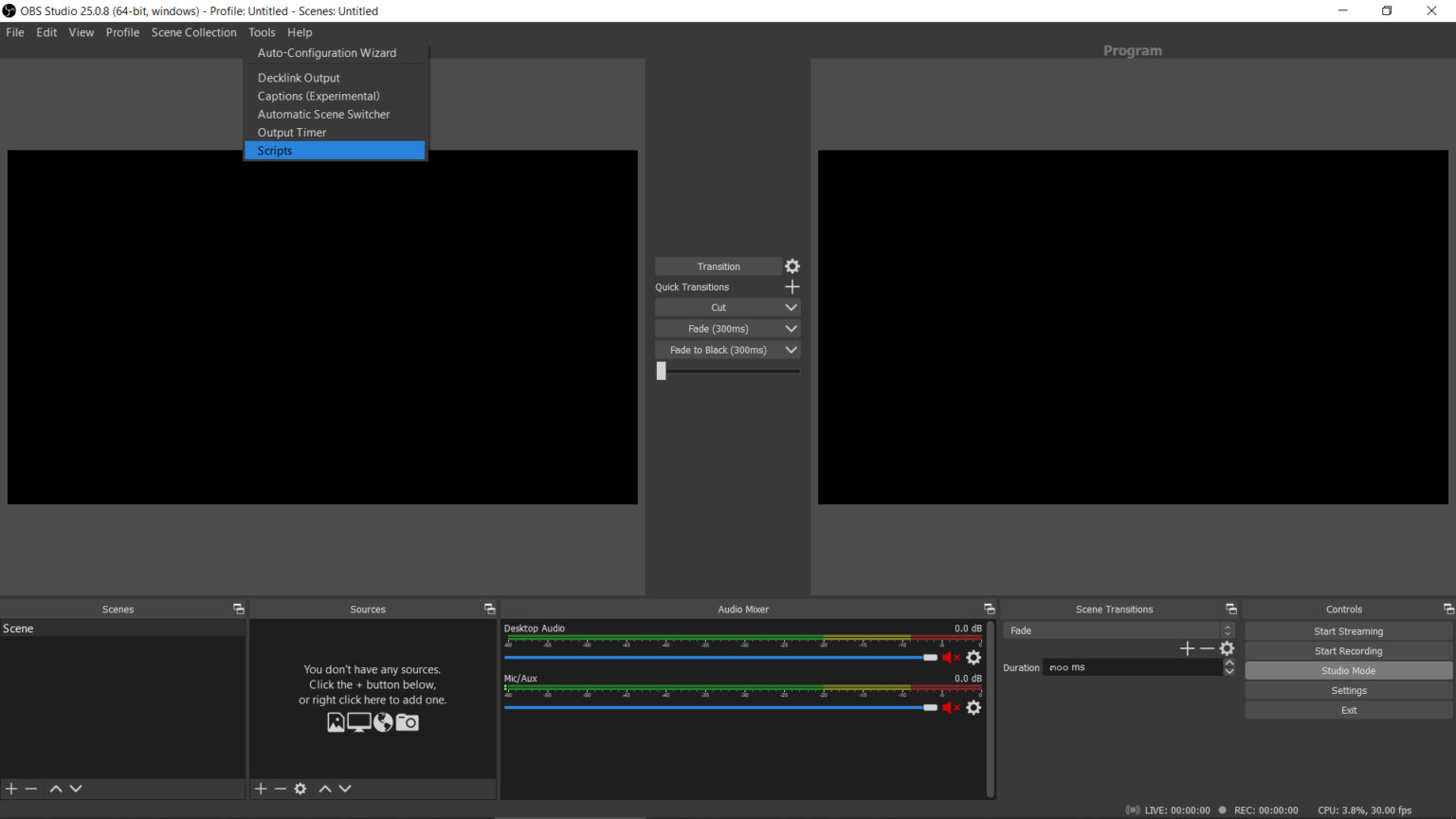Expand the Fade (300ms) dropdown
1456x819 pixels.
[x=791, y=328]
